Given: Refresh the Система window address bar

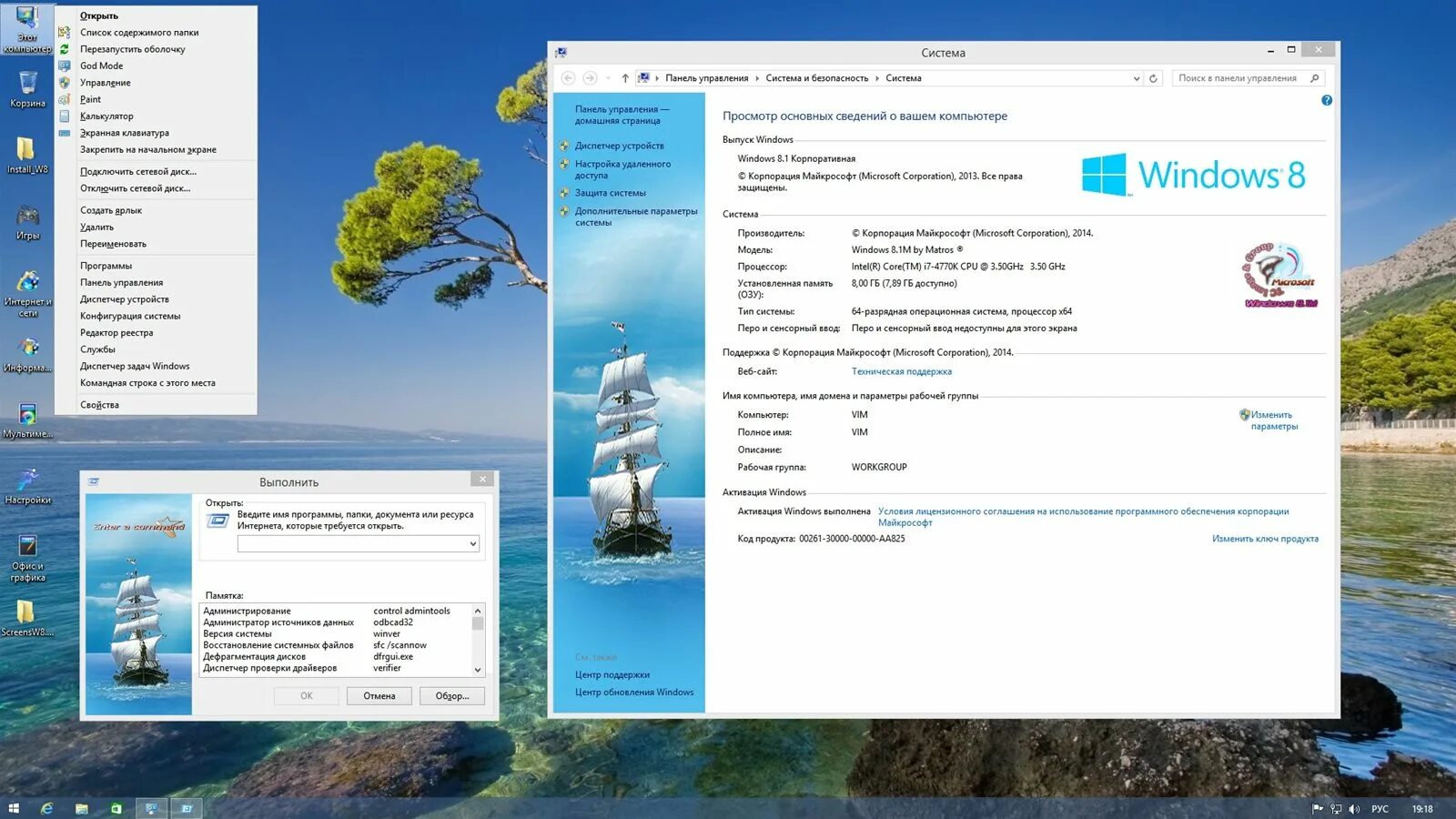Looking at the screenshot, I should click(1153, 78).
